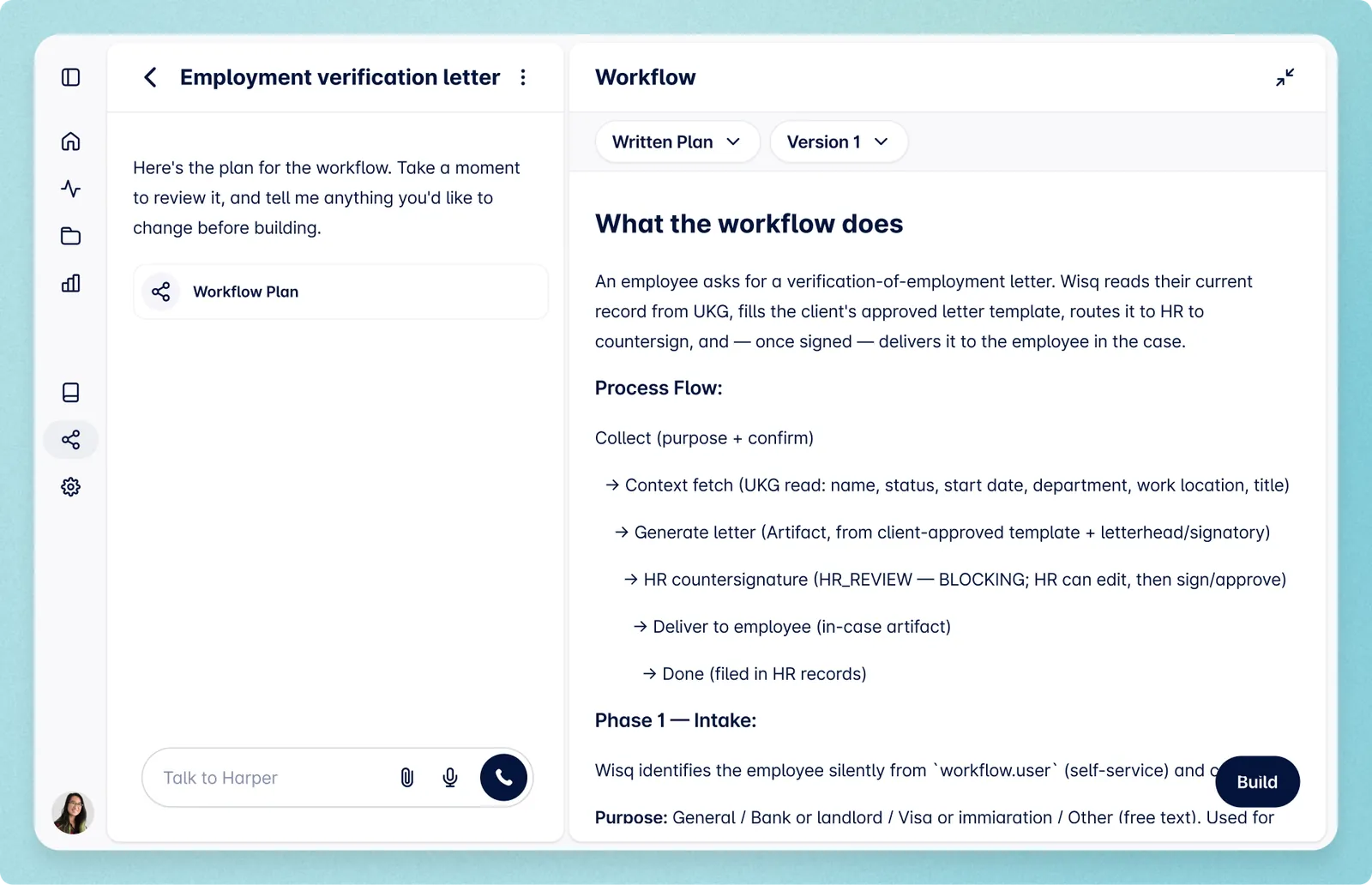Expand the Version 1 dropdown
The image size is (1372, 885).
[839, 141]
